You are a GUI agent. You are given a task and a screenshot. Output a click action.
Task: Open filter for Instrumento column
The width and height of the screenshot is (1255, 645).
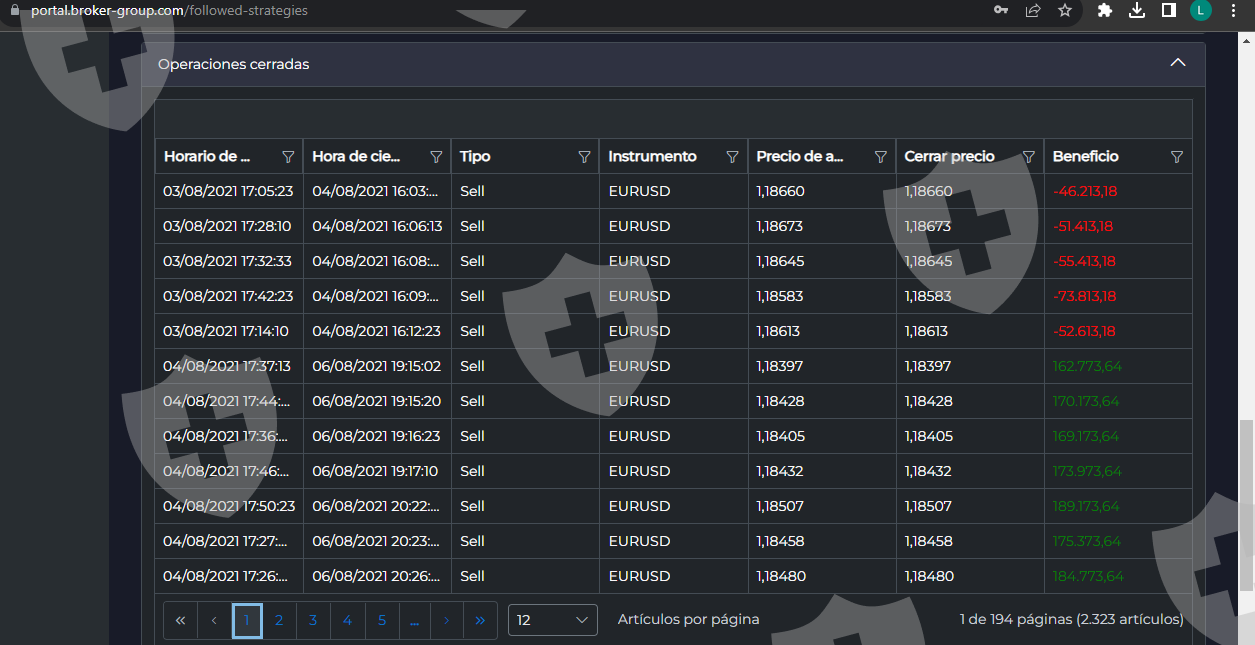(x=732, y=157)
